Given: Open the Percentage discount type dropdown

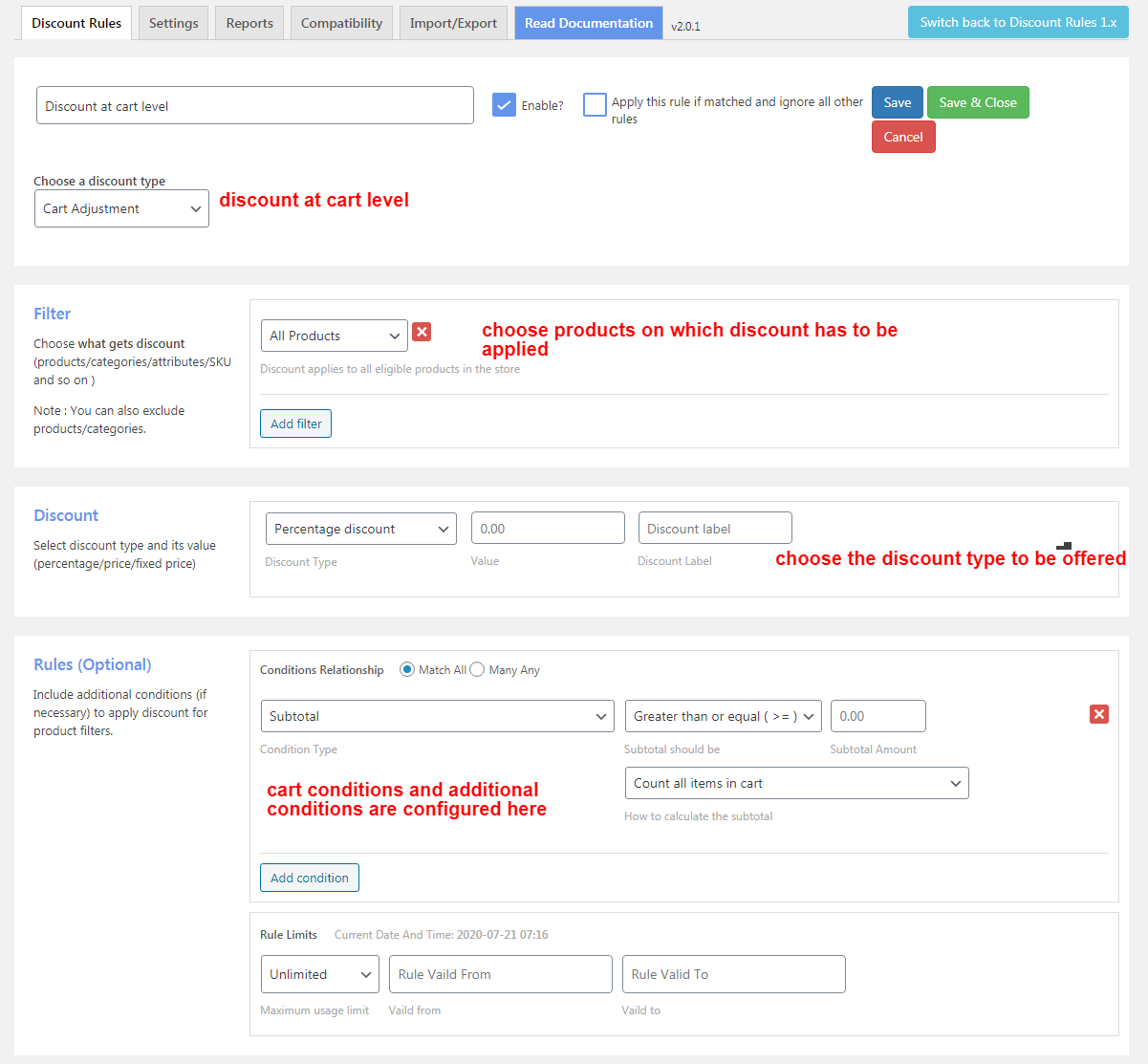Looking at the screenshot, I should click(361, 529).
